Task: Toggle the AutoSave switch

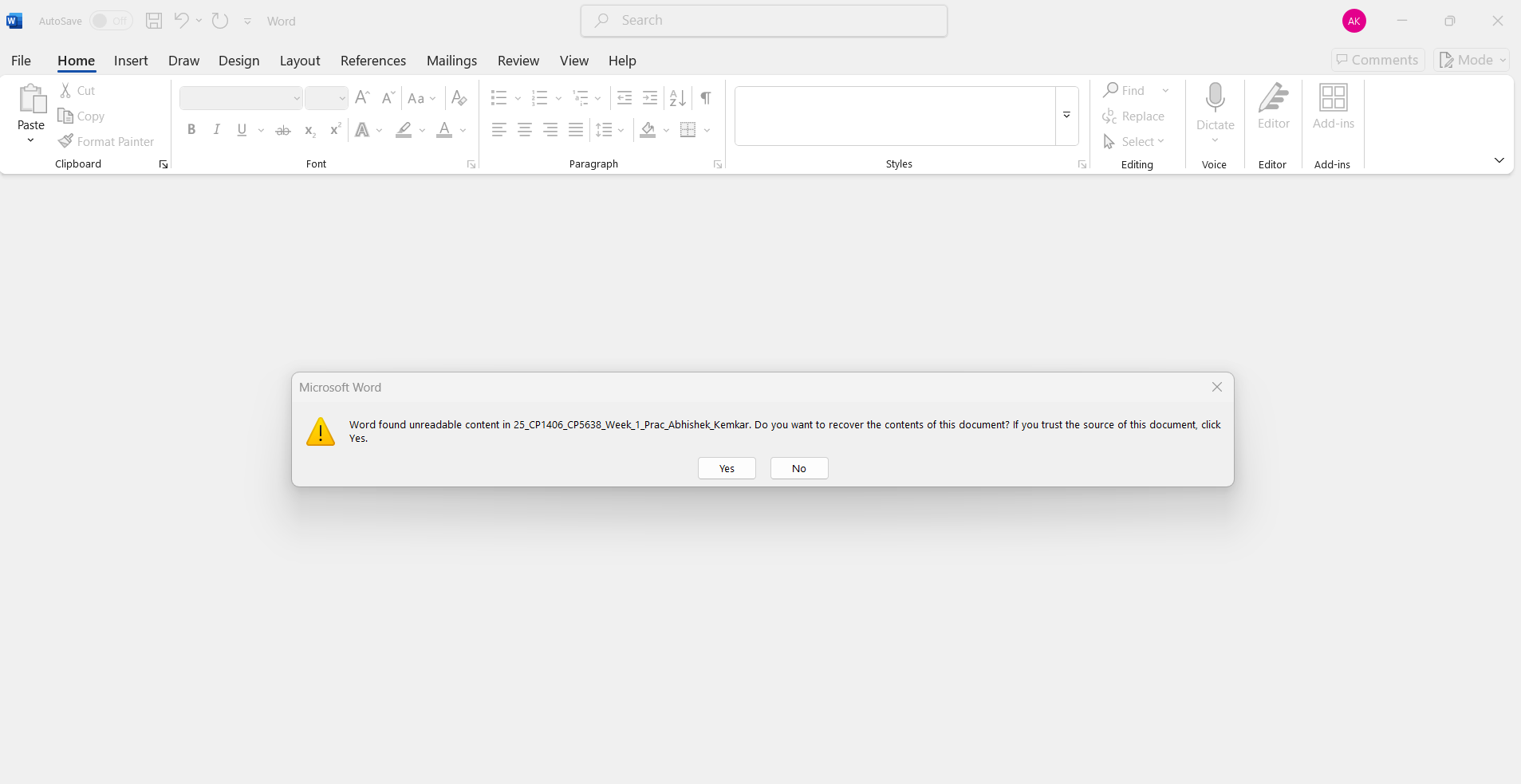Action: pos(110,21)
